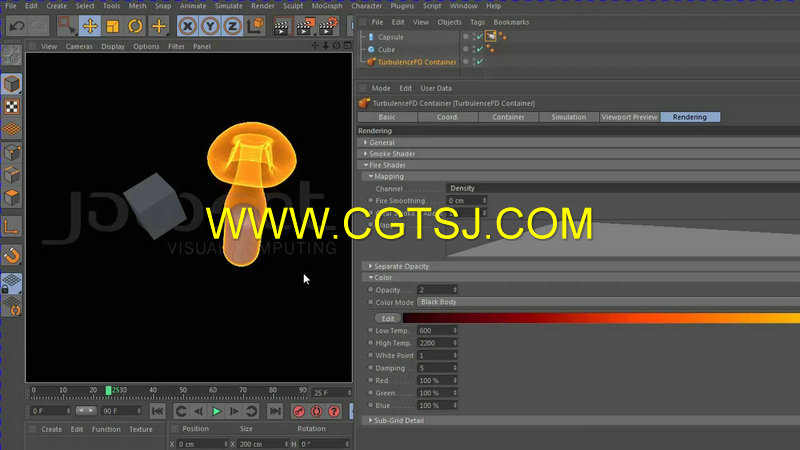Switch to Container tab
The height and width of the screenshot is (450, 800).
click(x=508, y=117)
